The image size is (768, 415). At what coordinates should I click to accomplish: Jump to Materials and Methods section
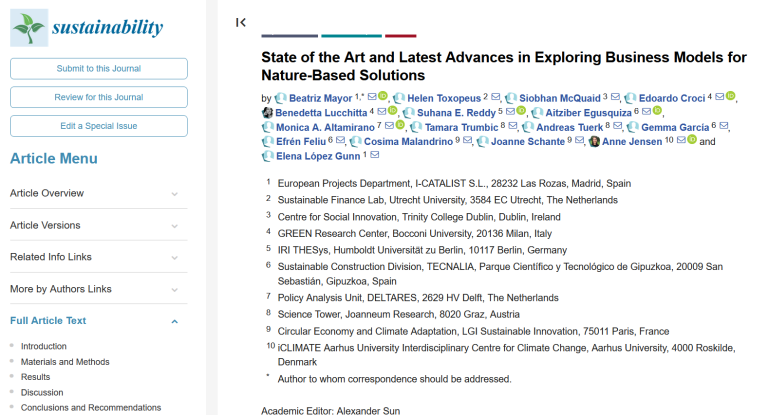pos(65,362)
